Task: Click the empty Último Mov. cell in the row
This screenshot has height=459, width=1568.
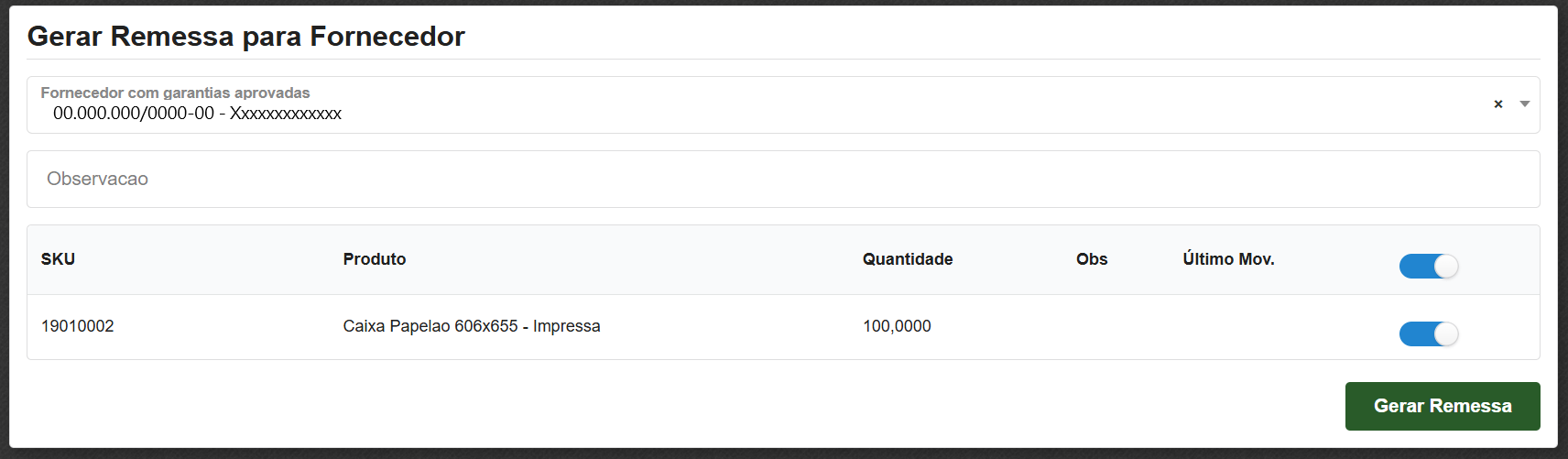Action: pyautogui.click(x=1264, y=326)
